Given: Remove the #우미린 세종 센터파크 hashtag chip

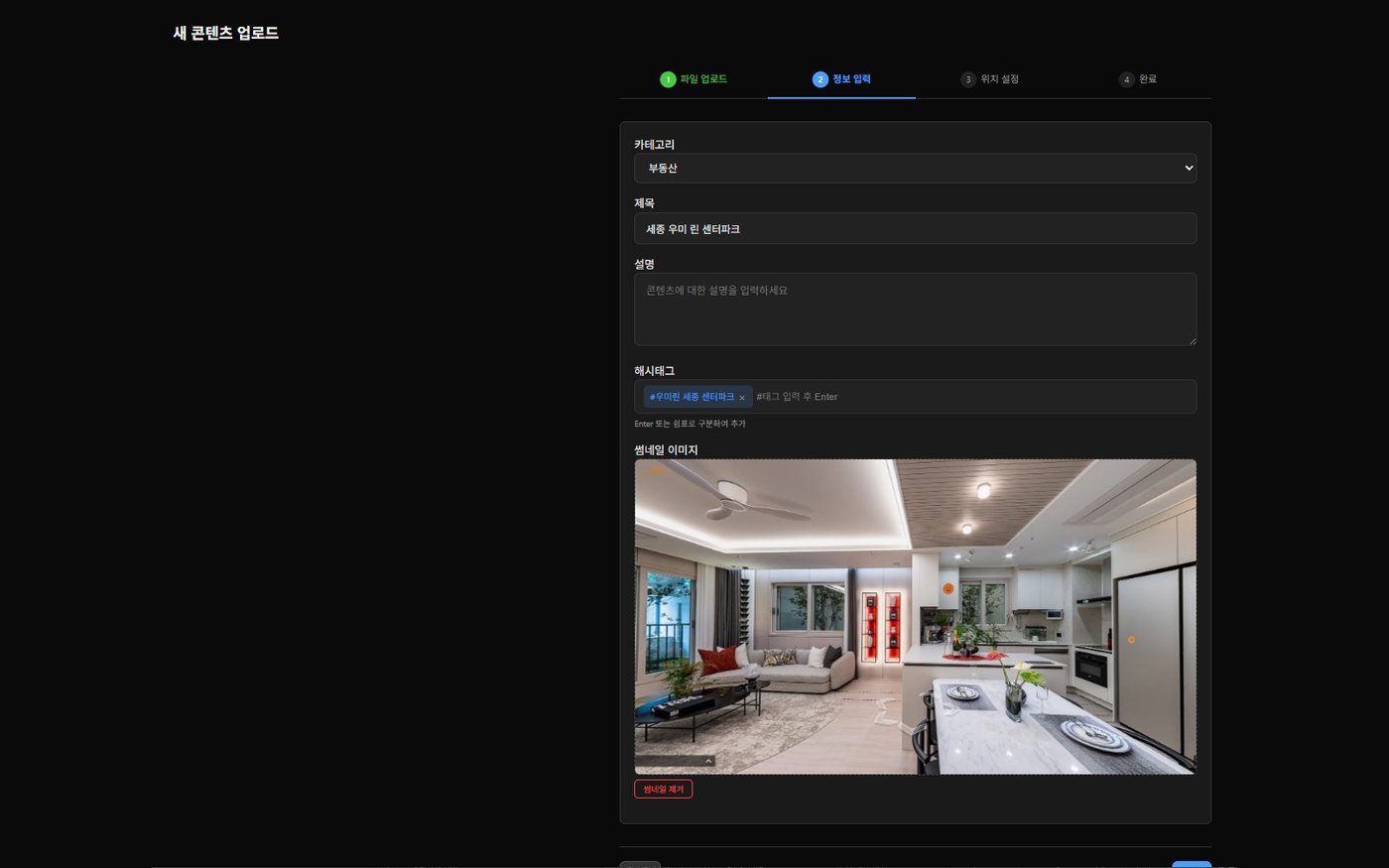Looking at the screenshot, I should [x=742, y=398].
